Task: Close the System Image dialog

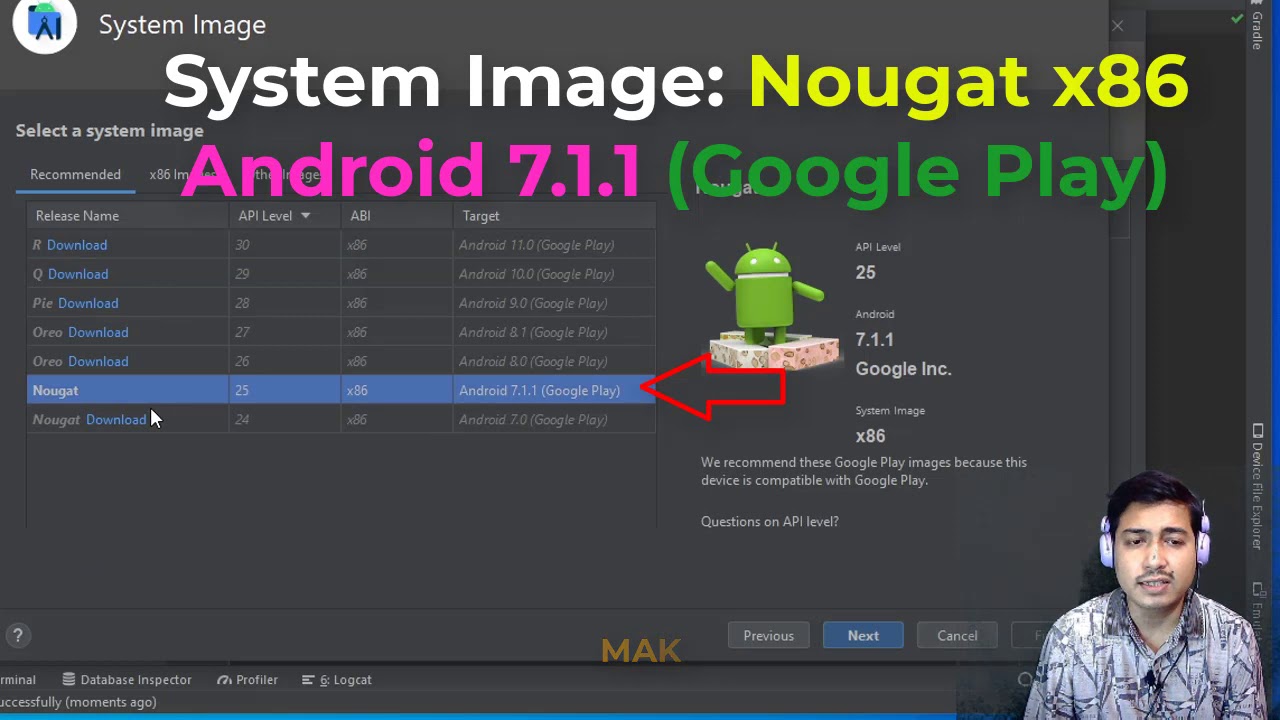Action: pyautogui.click(x=1118, y=26)
